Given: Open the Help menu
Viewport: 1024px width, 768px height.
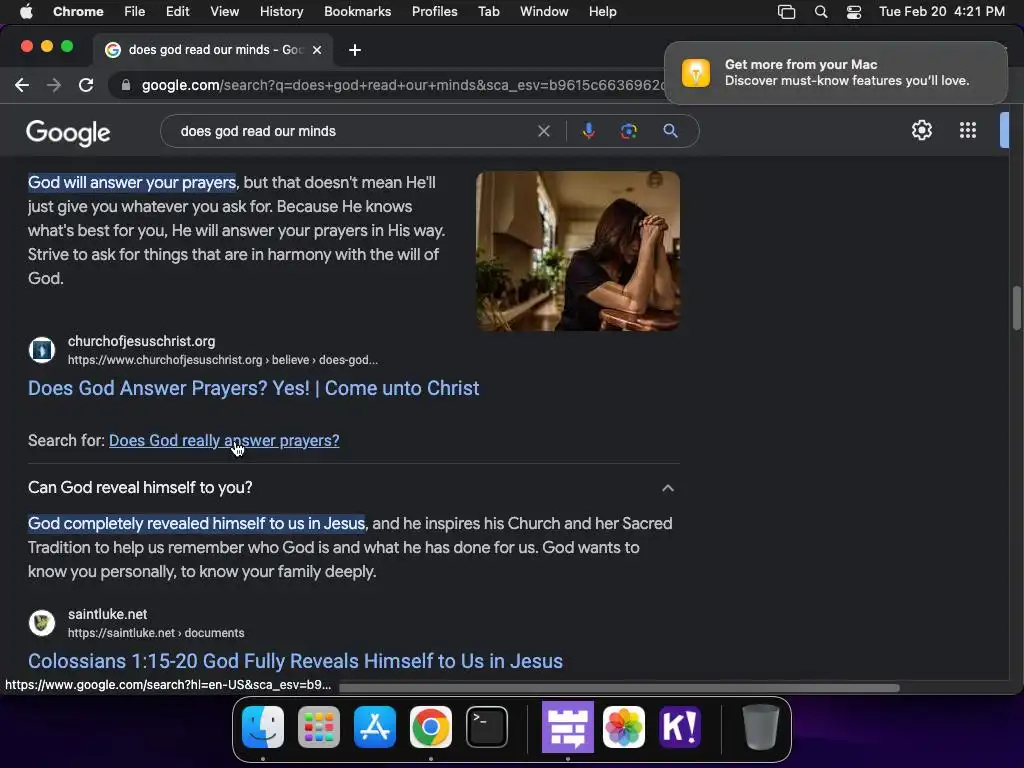Looking at the screenshot, I should (x=602, y=11).
